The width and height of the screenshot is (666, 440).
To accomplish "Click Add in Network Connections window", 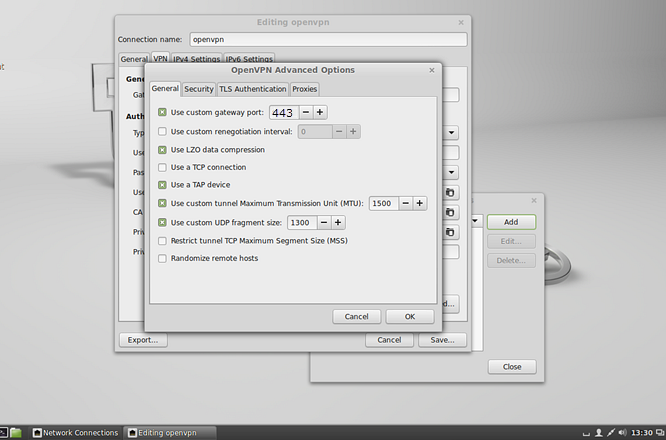I will coord(511,222).
